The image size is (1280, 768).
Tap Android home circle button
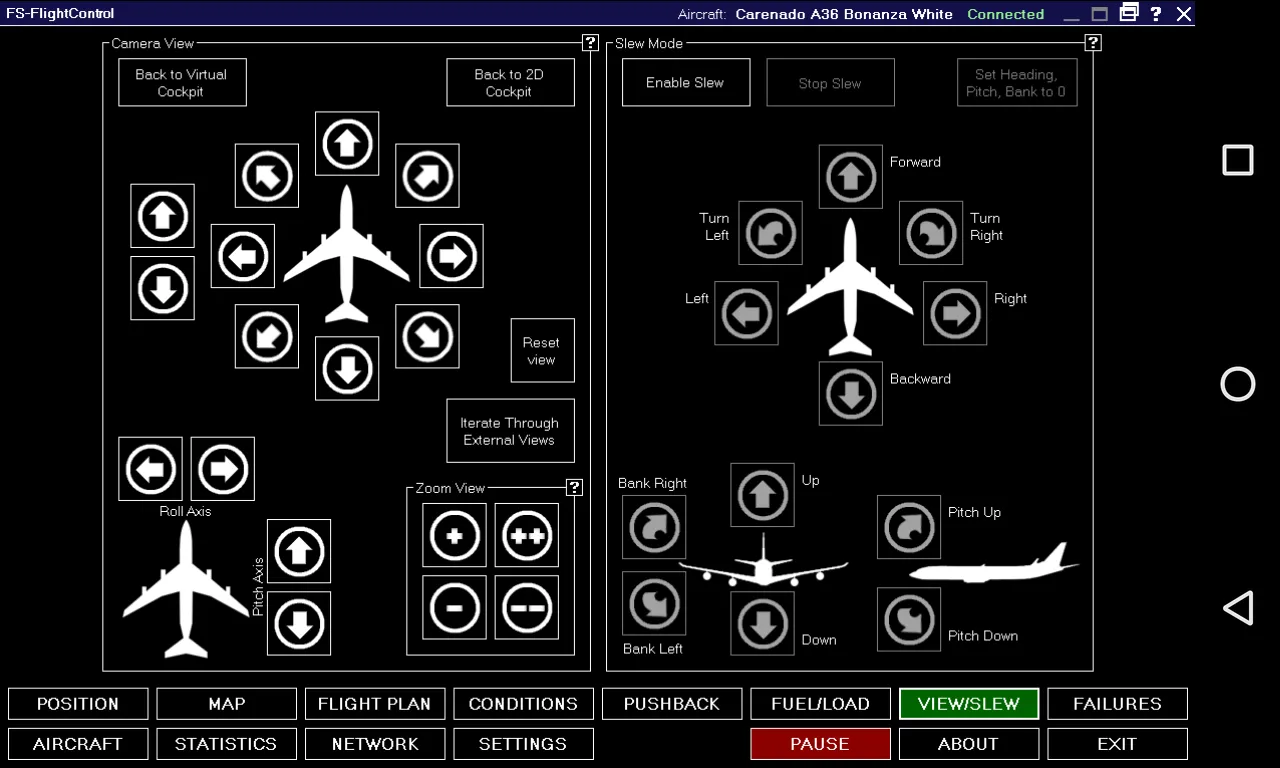point(1238,384)
